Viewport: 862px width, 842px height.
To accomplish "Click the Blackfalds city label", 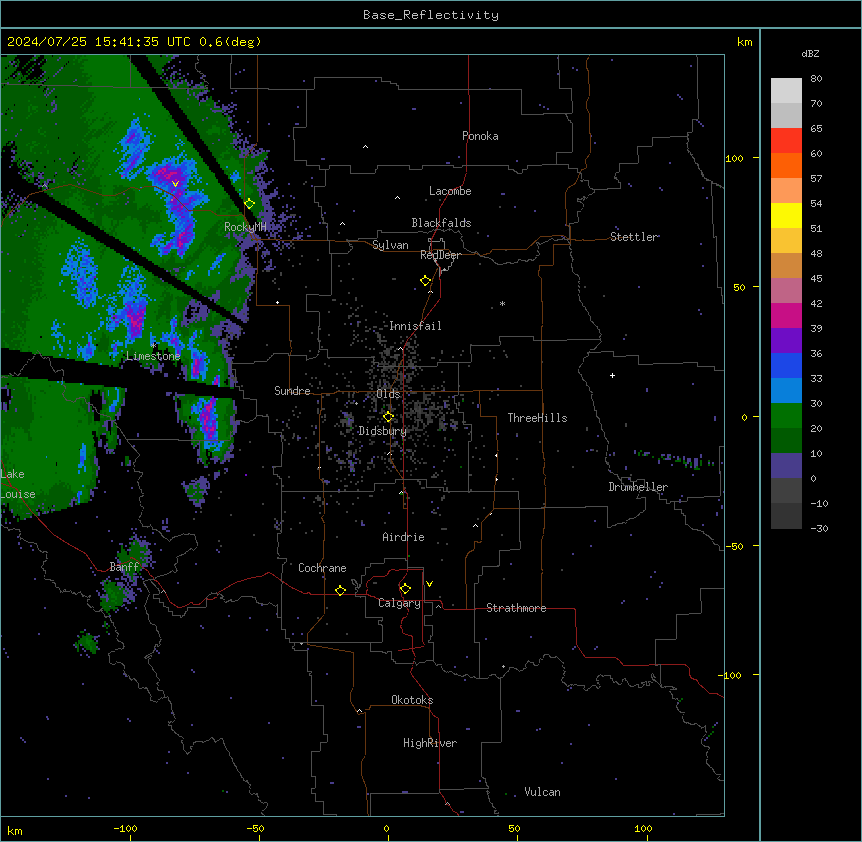I will click(x=441, y=223).
